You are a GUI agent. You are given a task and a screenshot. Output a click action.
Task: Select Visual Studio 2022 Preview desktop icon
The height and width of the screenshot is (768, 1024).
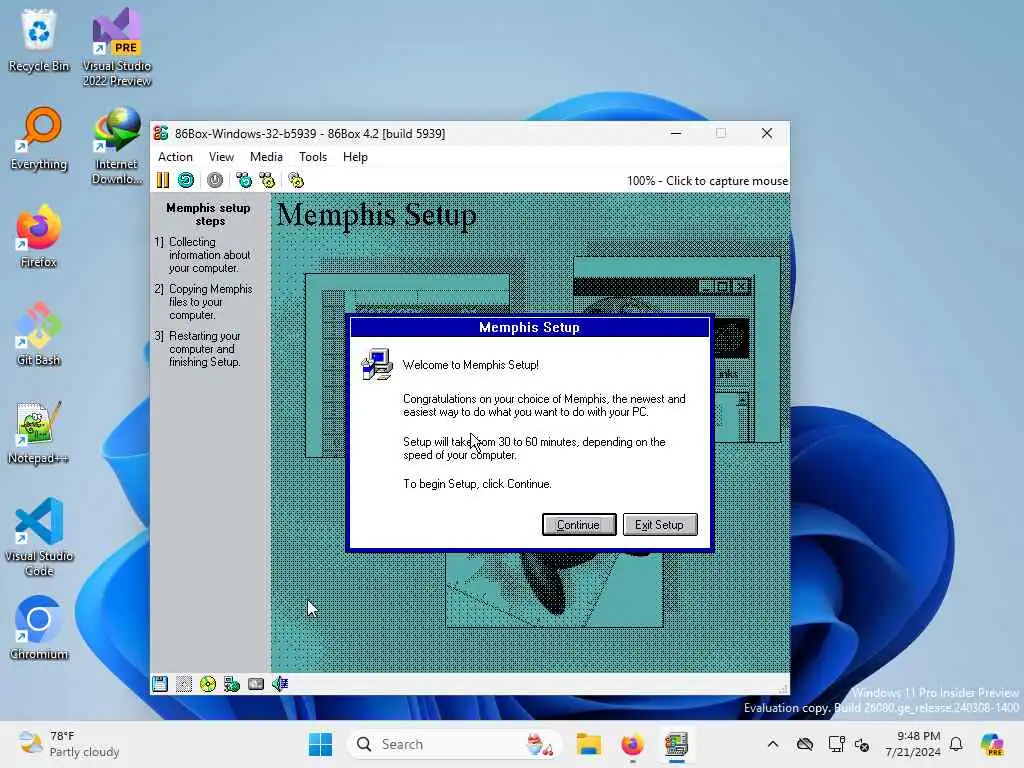coord(116,47)
